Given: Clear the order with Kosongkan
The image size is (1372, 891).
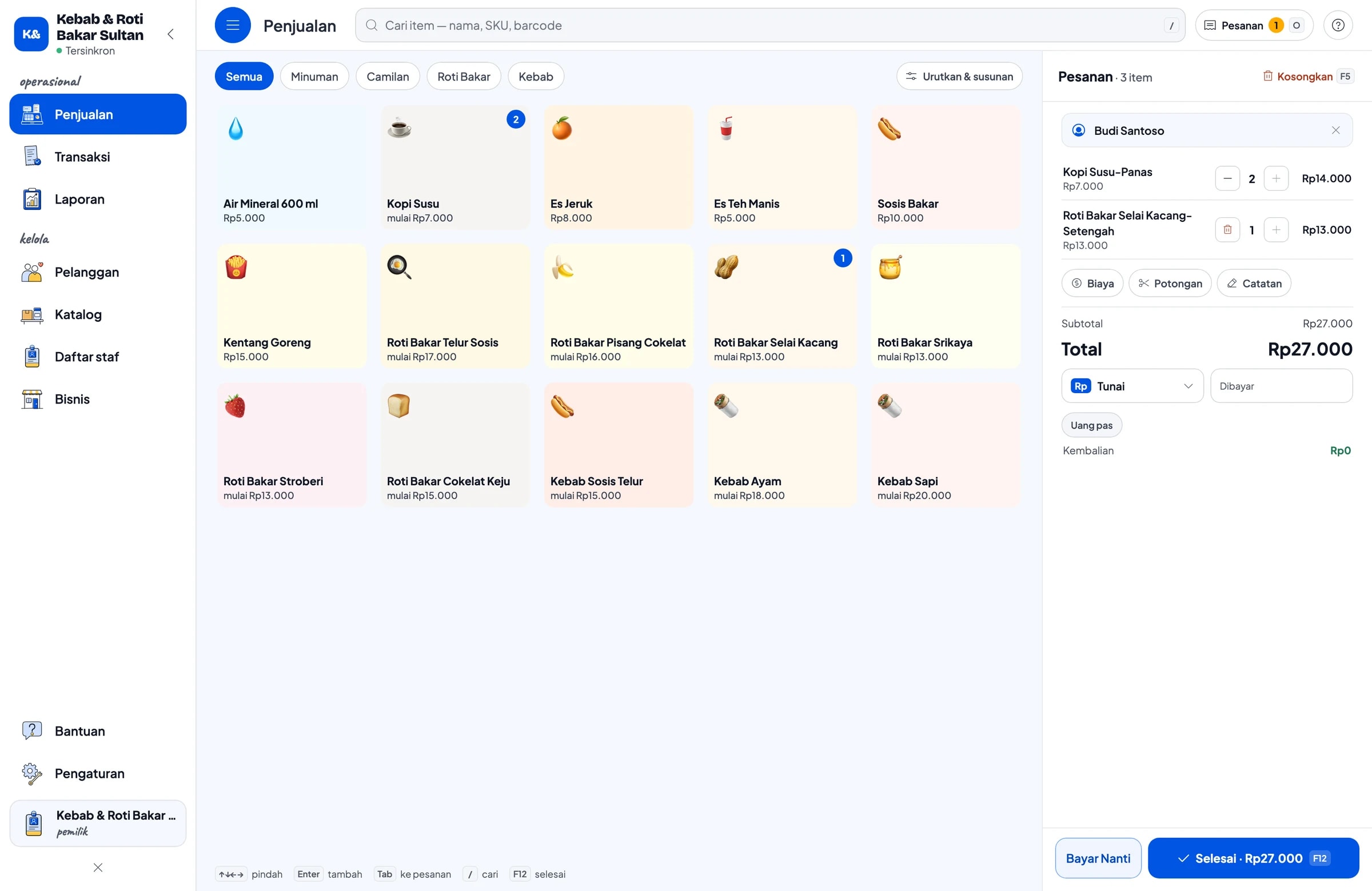Looking at the screenshot, I should point(1307,77).
